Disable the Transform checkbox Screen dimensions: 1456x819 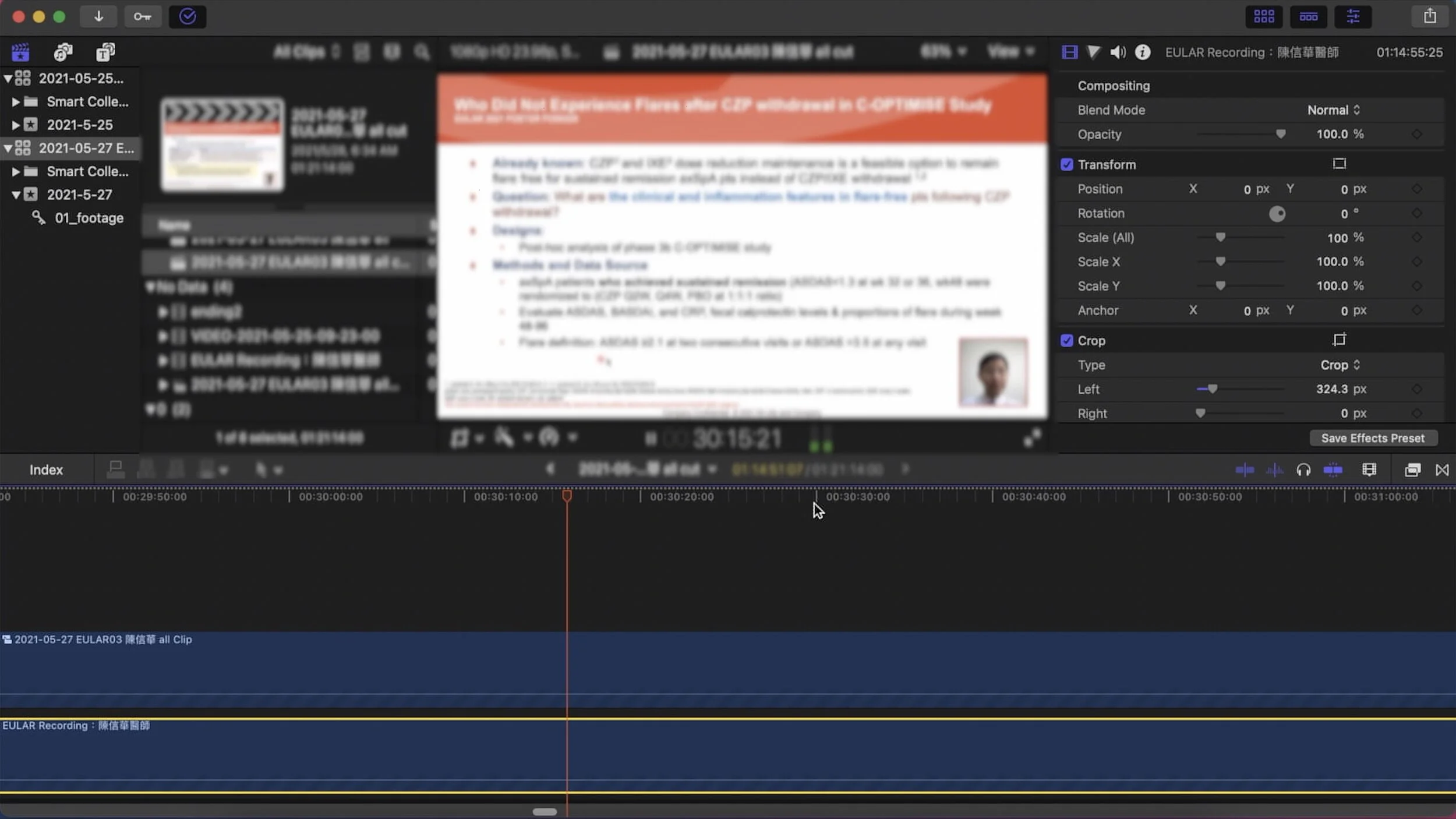click(x=1066, y=165)
